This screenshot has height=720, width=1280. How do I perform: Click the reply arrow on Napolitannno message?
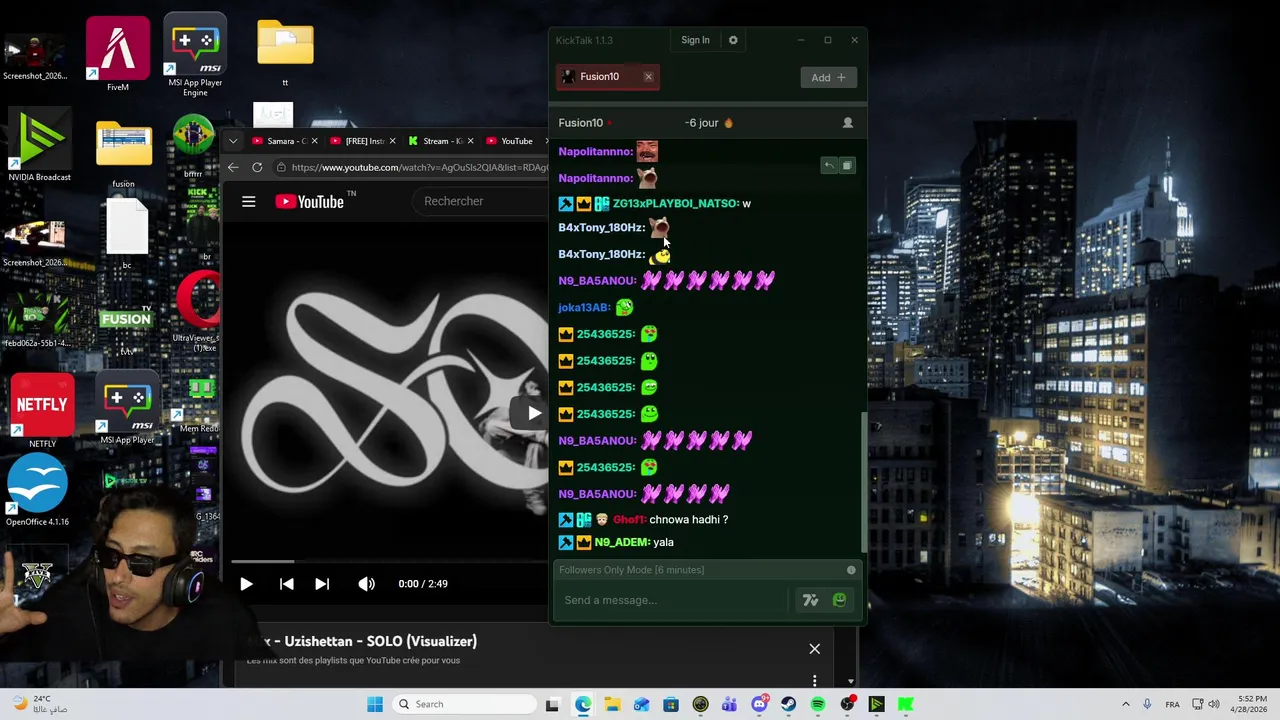pyautogui.click(x=829, y=165)
